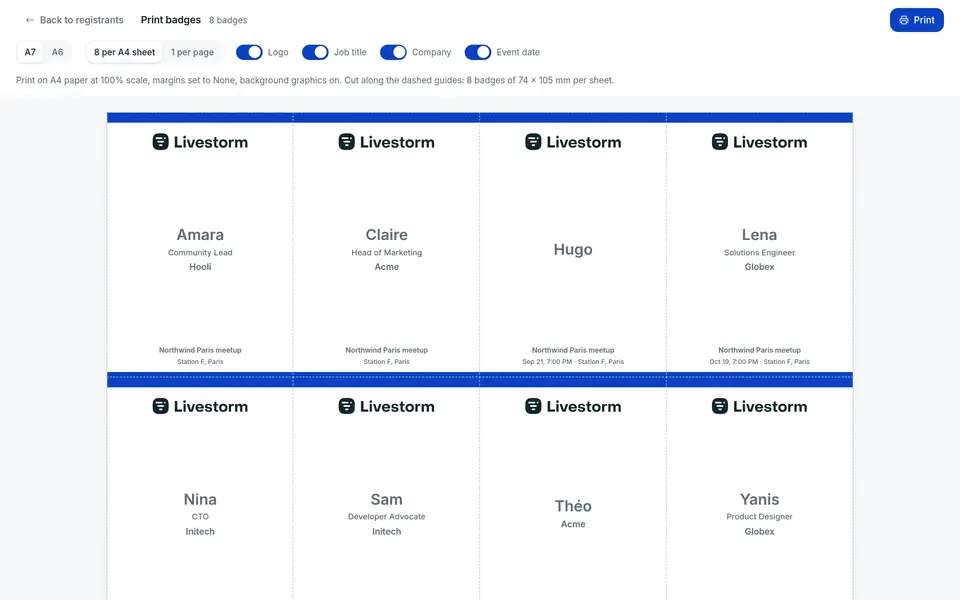Click the name Sam on badge

click(x=386, y=499)
